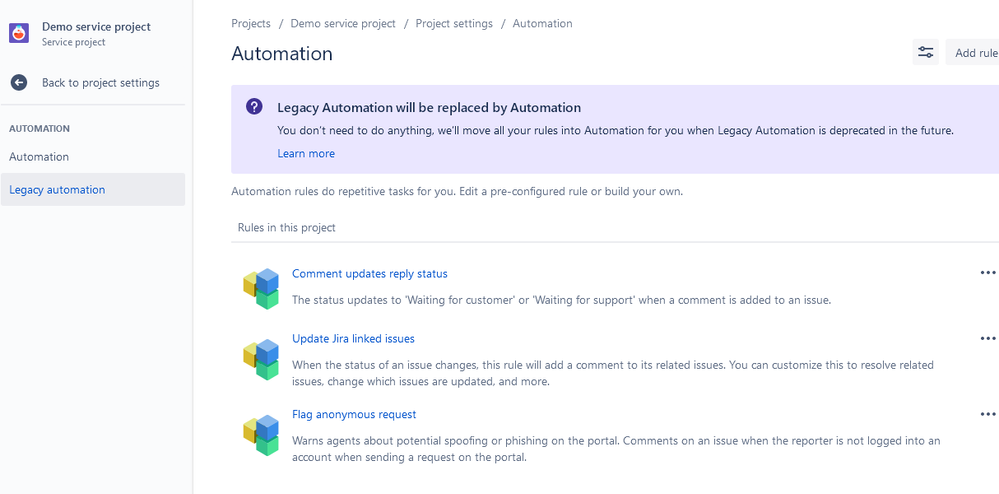The width and height of the screenshot is (999, 494).
Task: Select Automation in the sidebar menu
Action: point(39,157)
